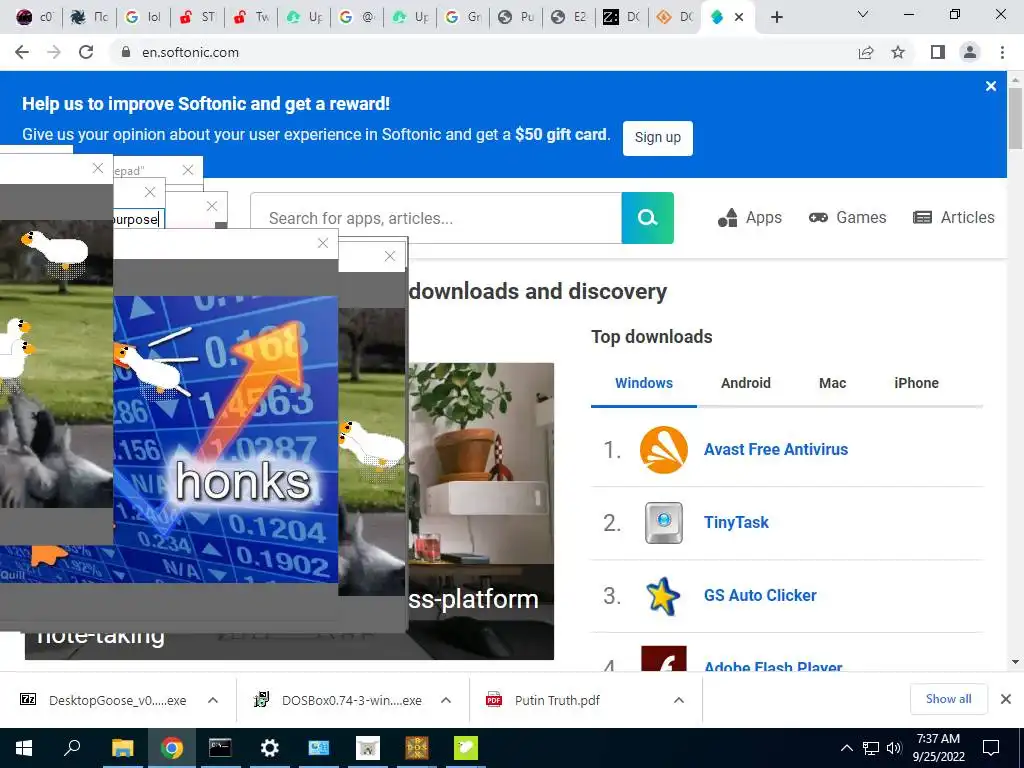Open the GS Auto Clicker link

[760, 596]
